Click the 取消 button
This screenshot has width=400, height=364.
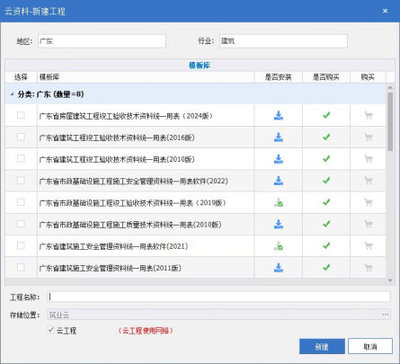(x=370, y=346)
